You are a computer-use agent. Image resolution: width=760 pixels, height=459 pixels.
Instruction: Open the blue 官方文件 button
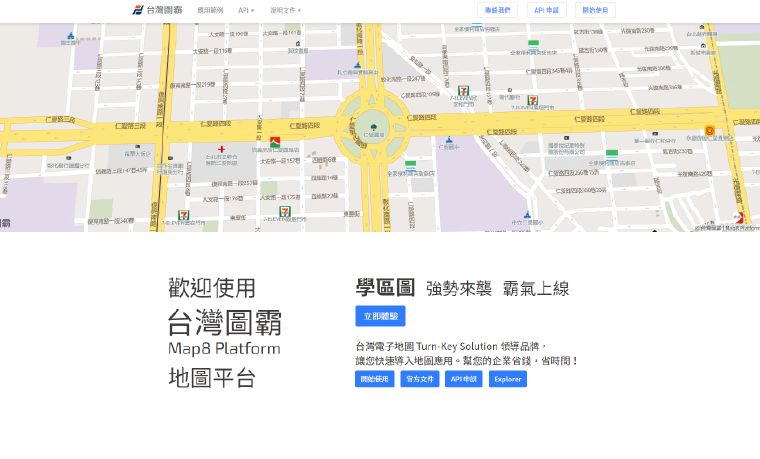coord(420,379)
